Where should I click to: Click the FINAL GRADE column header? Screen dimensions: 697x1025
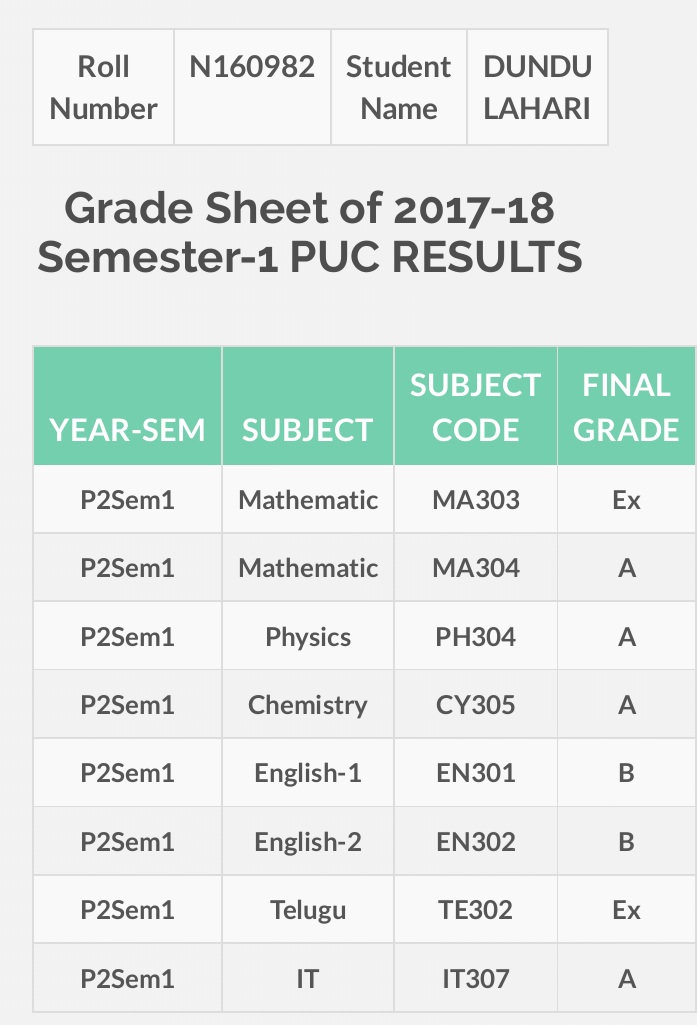tap(626, 406)
